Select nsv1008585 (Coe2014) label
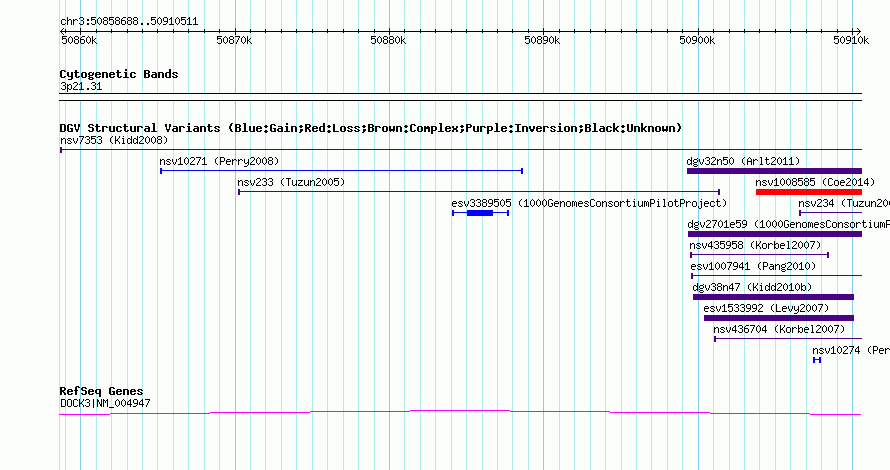 click(x=815, y=182)
